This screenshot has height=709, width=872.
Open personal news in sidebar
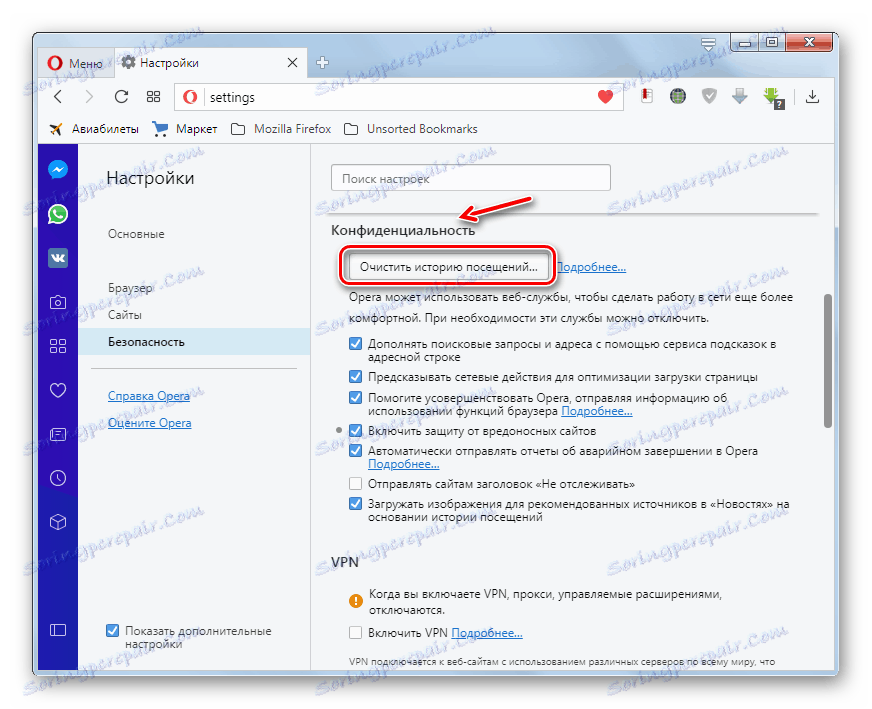pyautogui.click(x=58, y=434)
